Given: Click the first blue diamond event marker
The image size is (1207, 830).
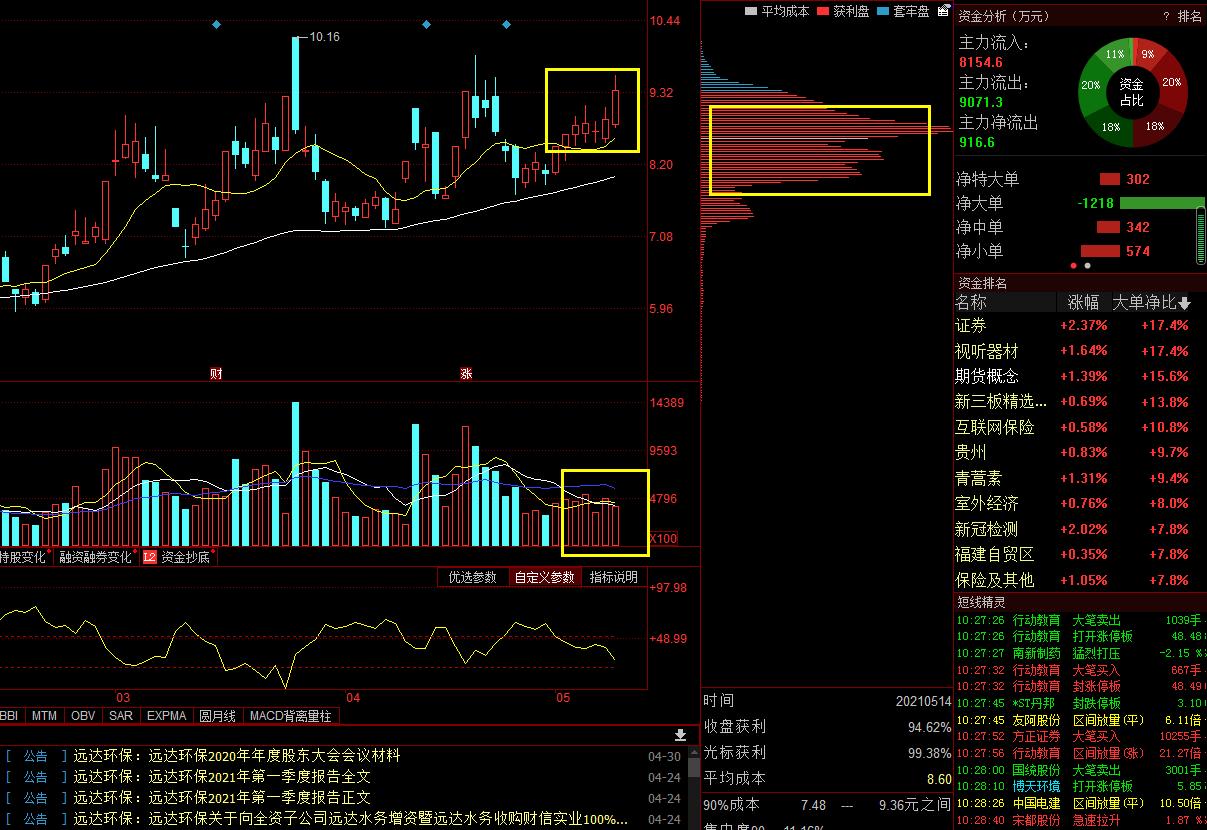Looking at the screenshot, I should 215,24.
